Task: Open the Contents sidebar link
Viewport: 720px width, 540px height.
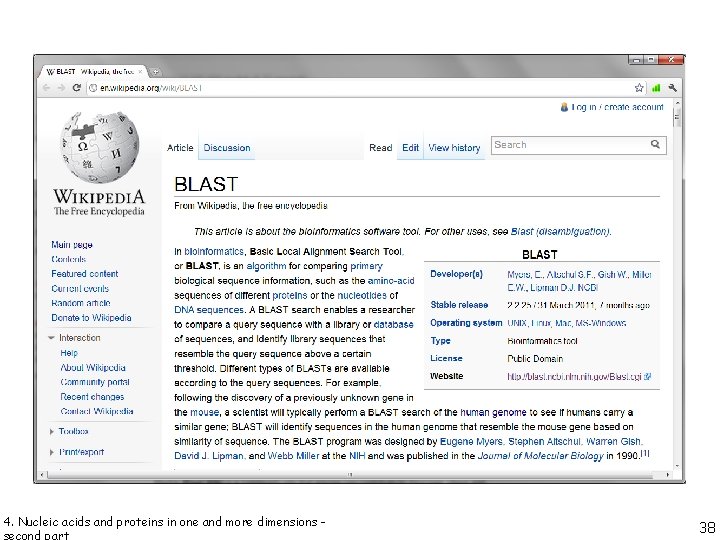Action: point(68,259)
